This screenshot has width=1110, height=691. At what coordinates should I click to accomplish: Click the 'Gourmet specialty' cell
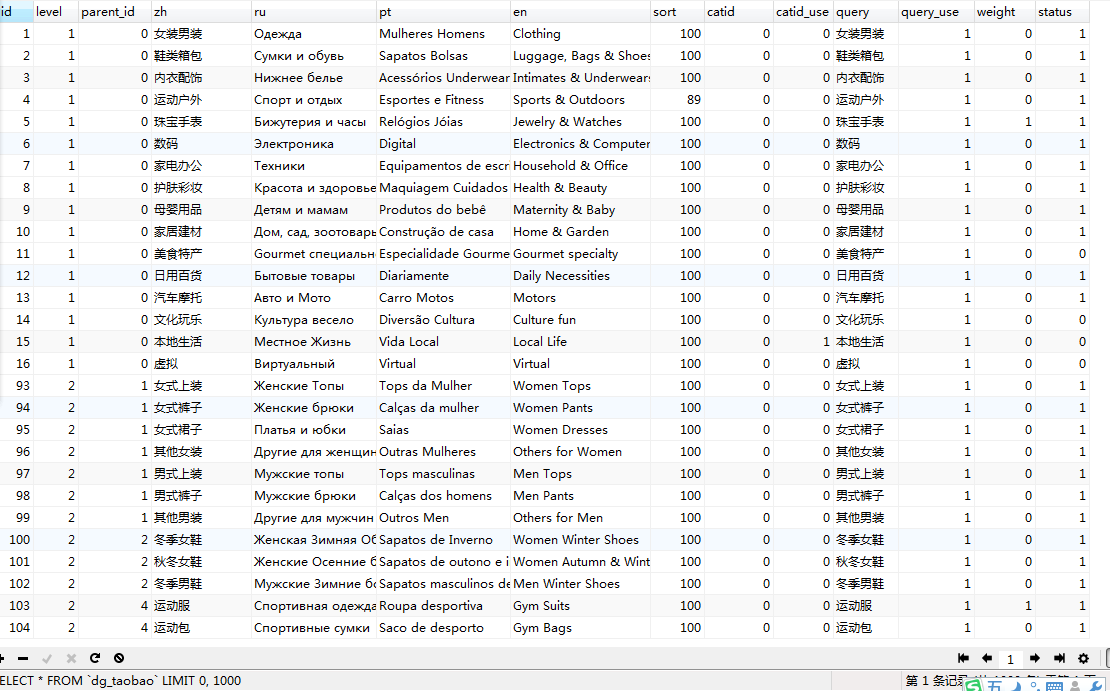pyautogui.click(x=580, y=253)
